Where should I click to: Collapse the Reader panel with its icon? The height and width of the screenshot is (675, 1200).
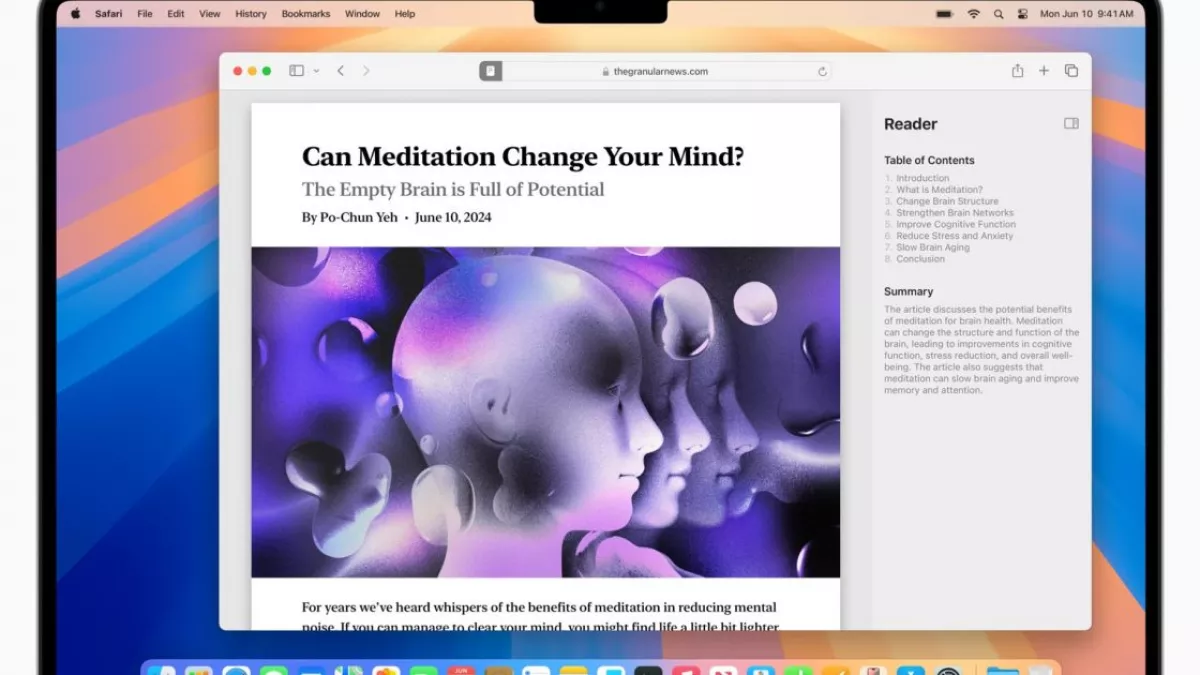(1071, 124)
